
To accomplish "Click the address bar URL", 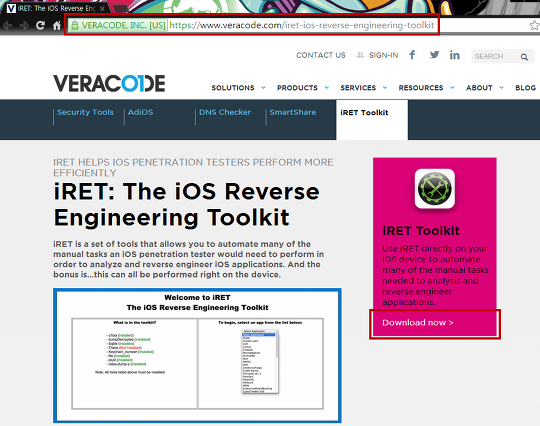I will click(x=302, y=25).
